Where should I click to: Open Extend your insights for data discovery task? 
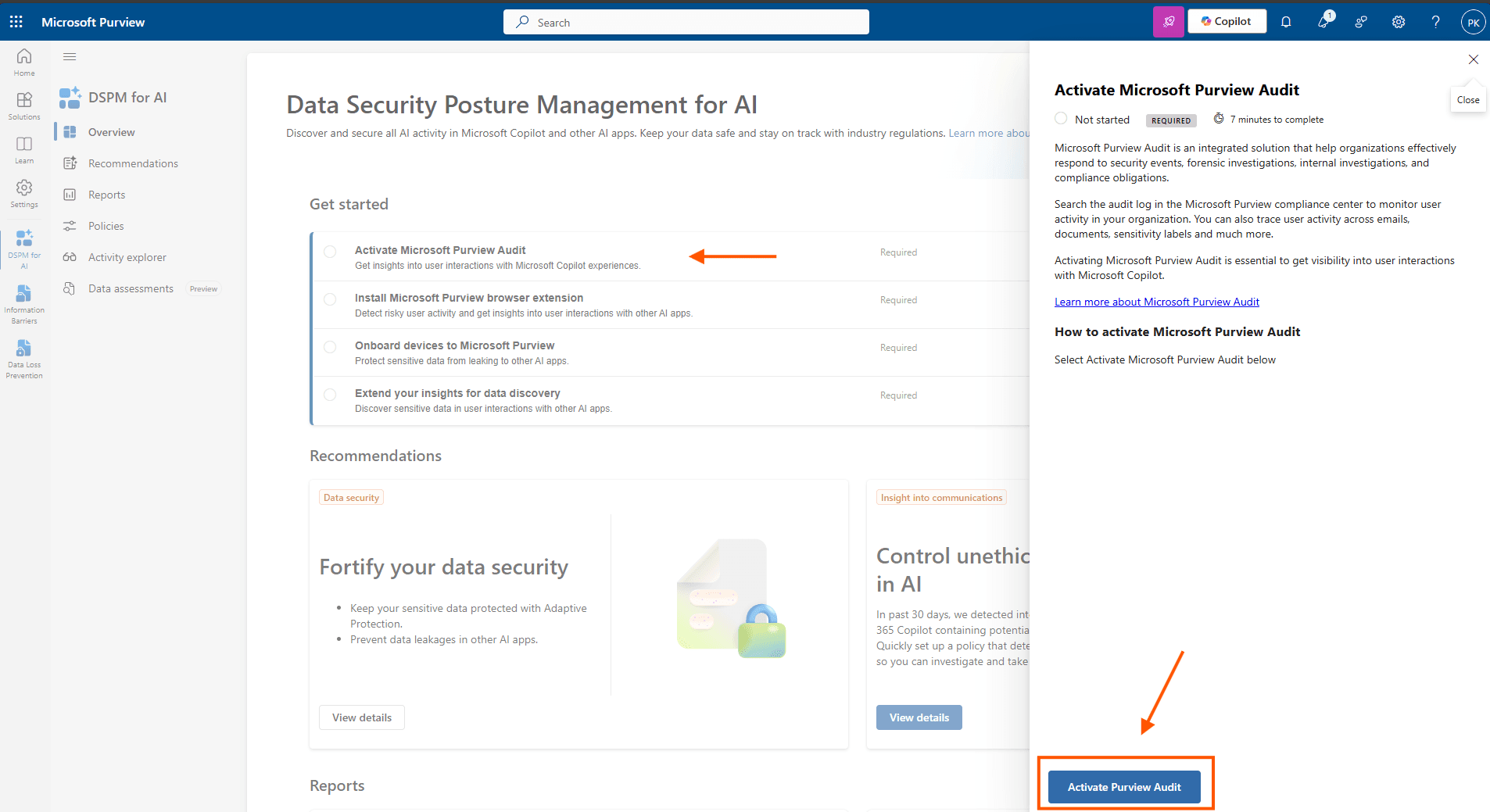[x=457, y=393]
